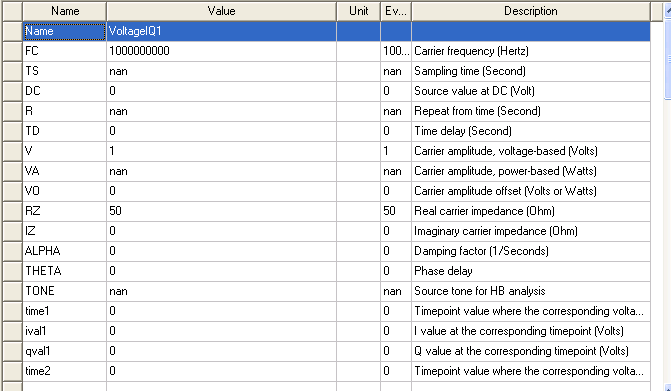Click the vertical scrollbar thumb
The image size is (671, 391).
(x=668, y=60)
